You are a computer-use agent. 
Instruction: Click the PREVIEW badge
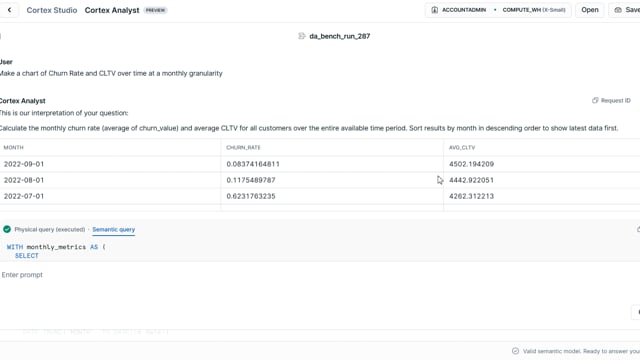(155, 10)
